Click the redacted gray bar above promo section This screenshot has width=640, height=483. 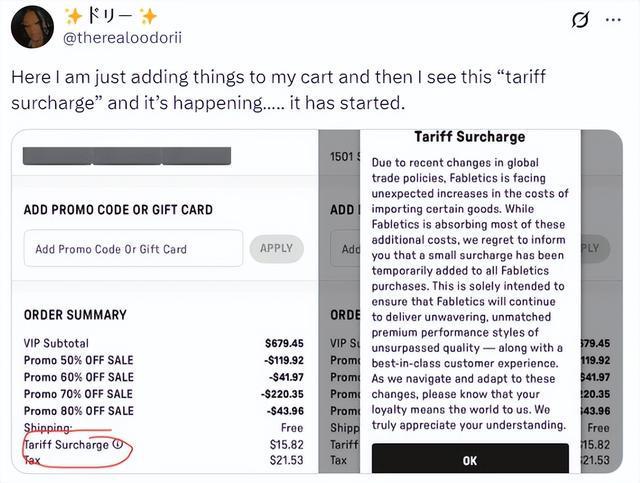(x=127, y=156)
